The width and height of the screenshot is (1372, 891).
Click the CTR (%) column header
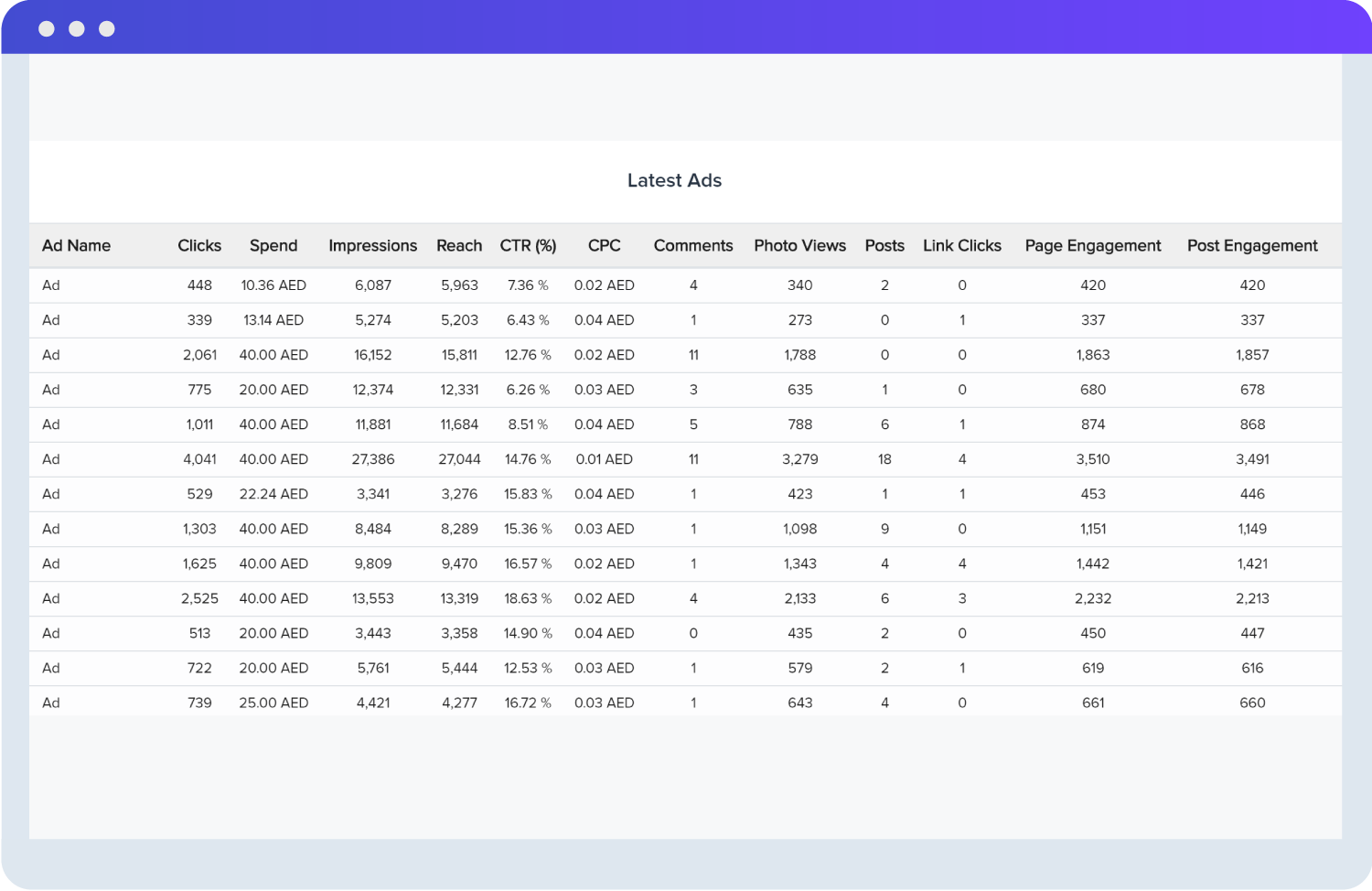528,245
